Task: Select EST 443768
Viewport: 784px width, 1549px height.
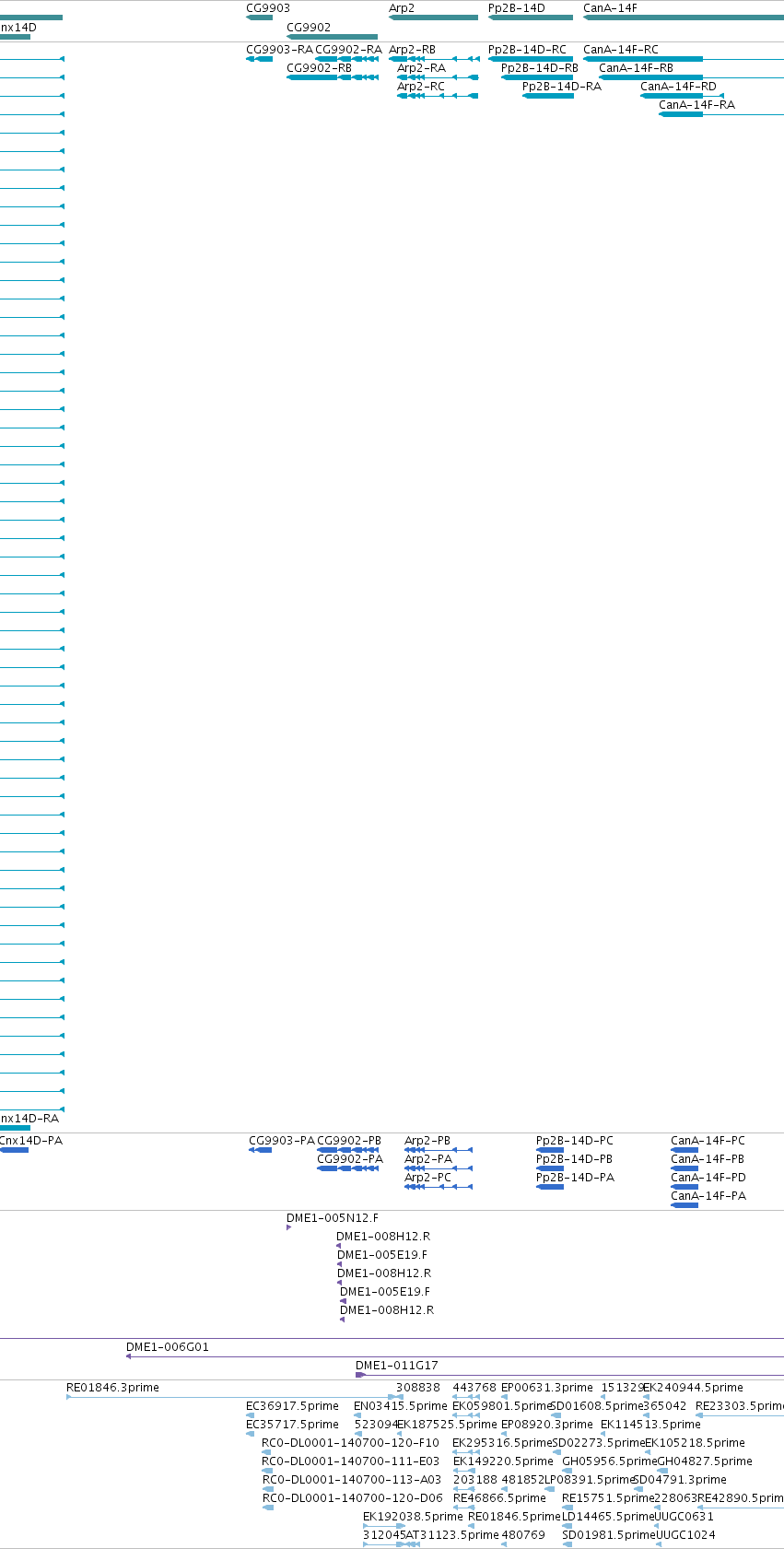Action: click(466, 1397)
